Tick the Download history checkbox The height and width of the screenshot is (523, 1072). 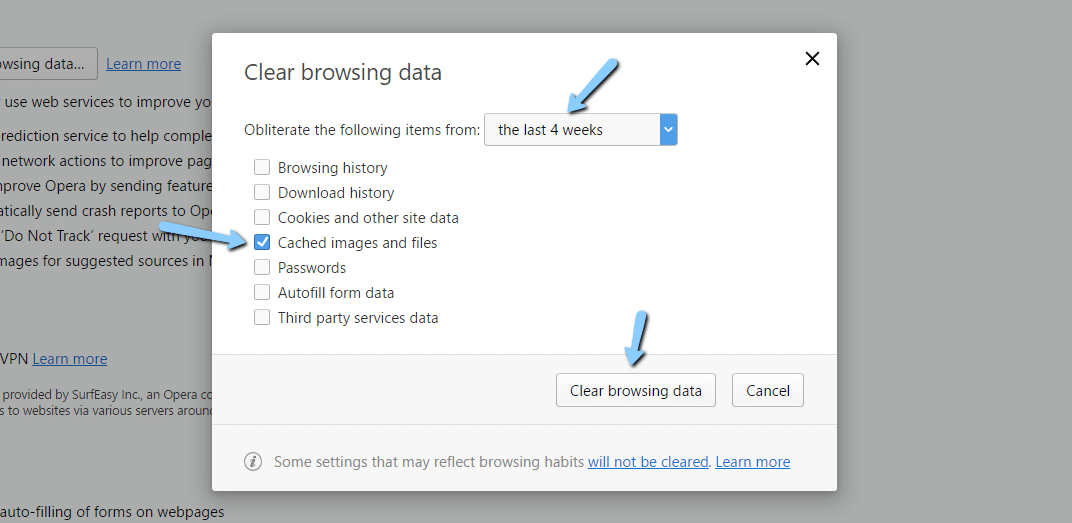(x=262, y=193)
